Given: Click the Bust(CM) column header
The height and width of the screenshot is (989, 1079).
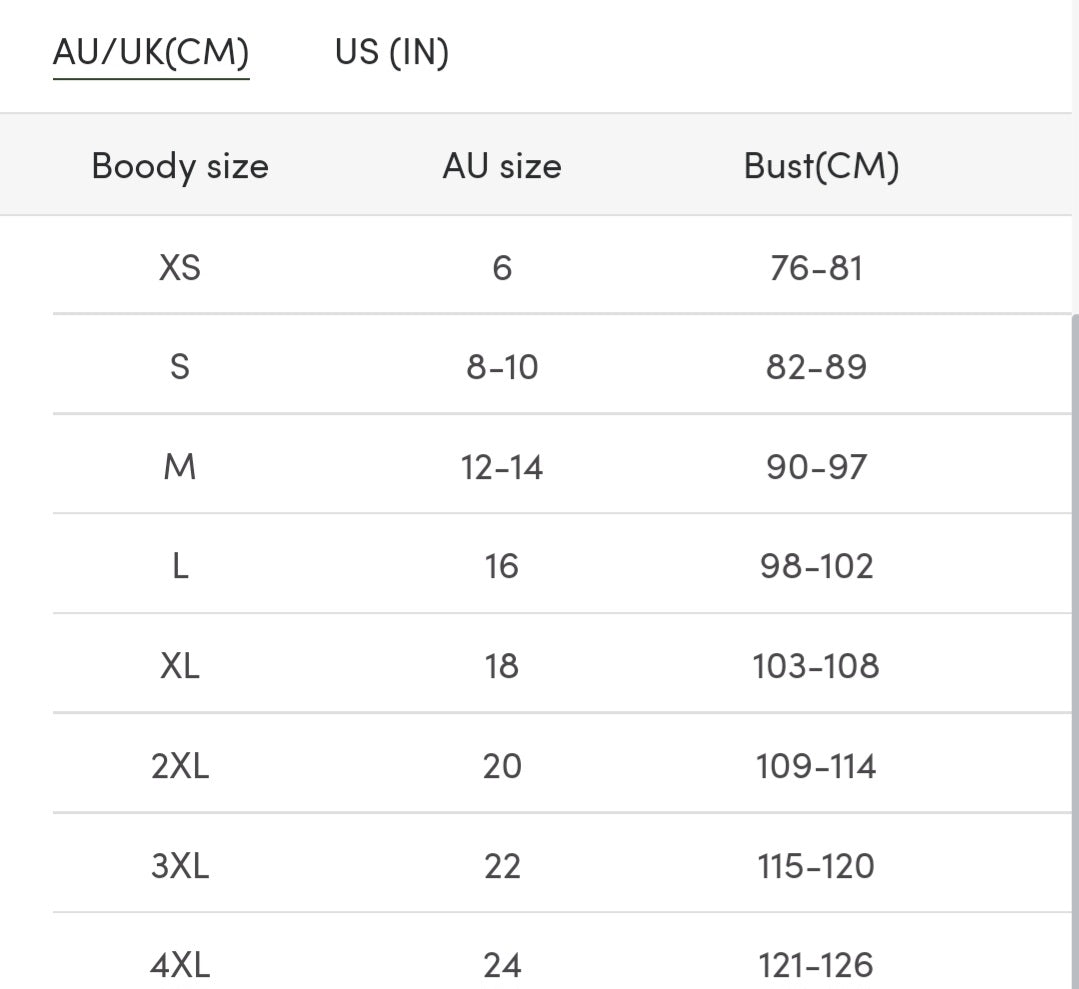Looking at the screenshot, I should point(821,166).
